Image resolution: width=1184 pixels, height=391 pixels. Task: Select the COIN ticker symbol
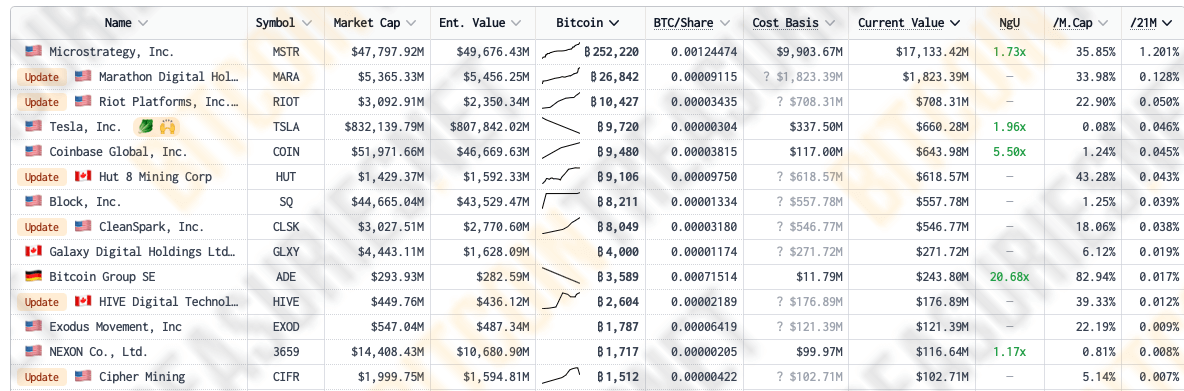(x=285, y=152)
